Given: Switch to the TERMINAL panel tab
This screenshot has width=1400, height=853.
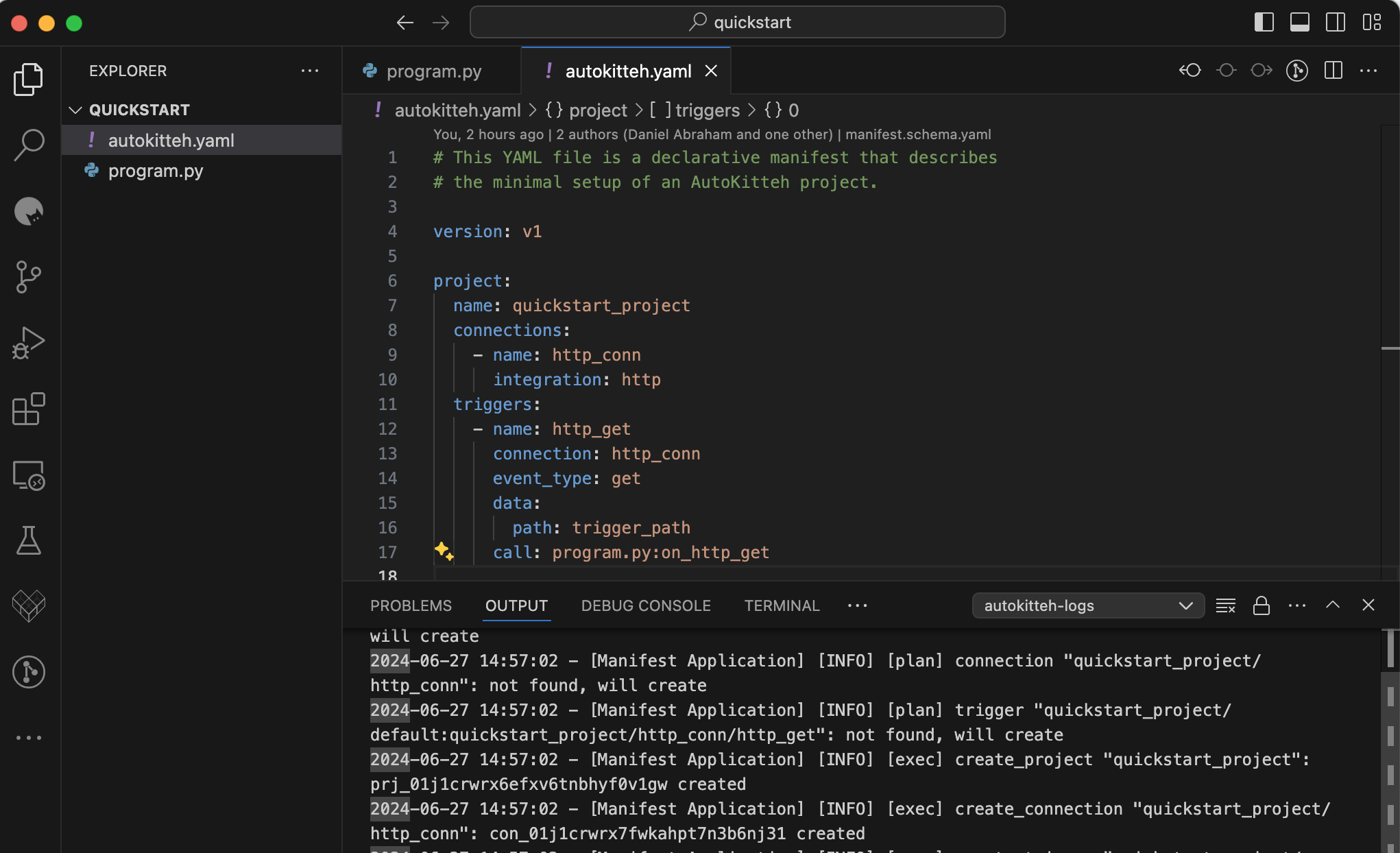Looking at the screenshot, I should (782, 605).
